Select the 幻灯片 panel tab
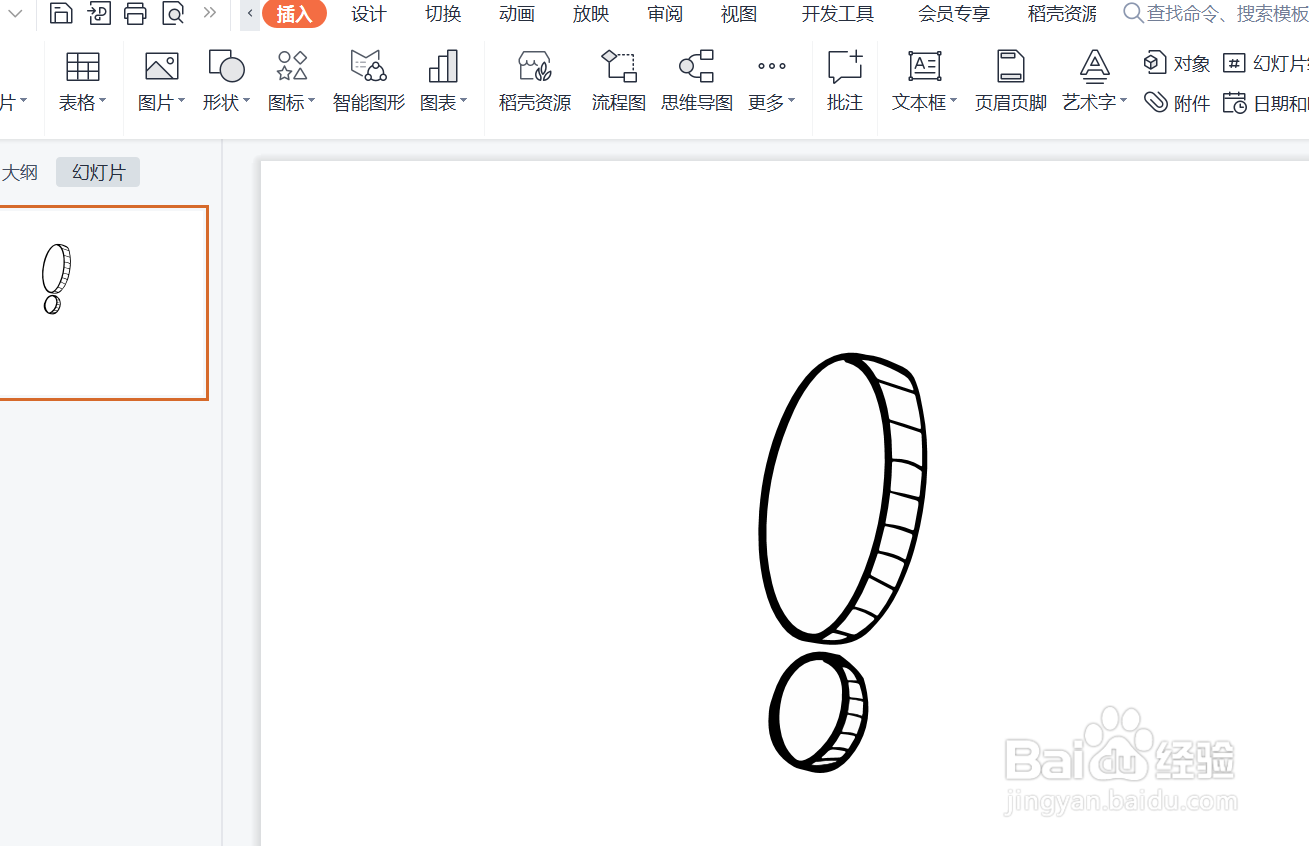The width and height of the screenshot is (1309, 846). tap(98, 172)
